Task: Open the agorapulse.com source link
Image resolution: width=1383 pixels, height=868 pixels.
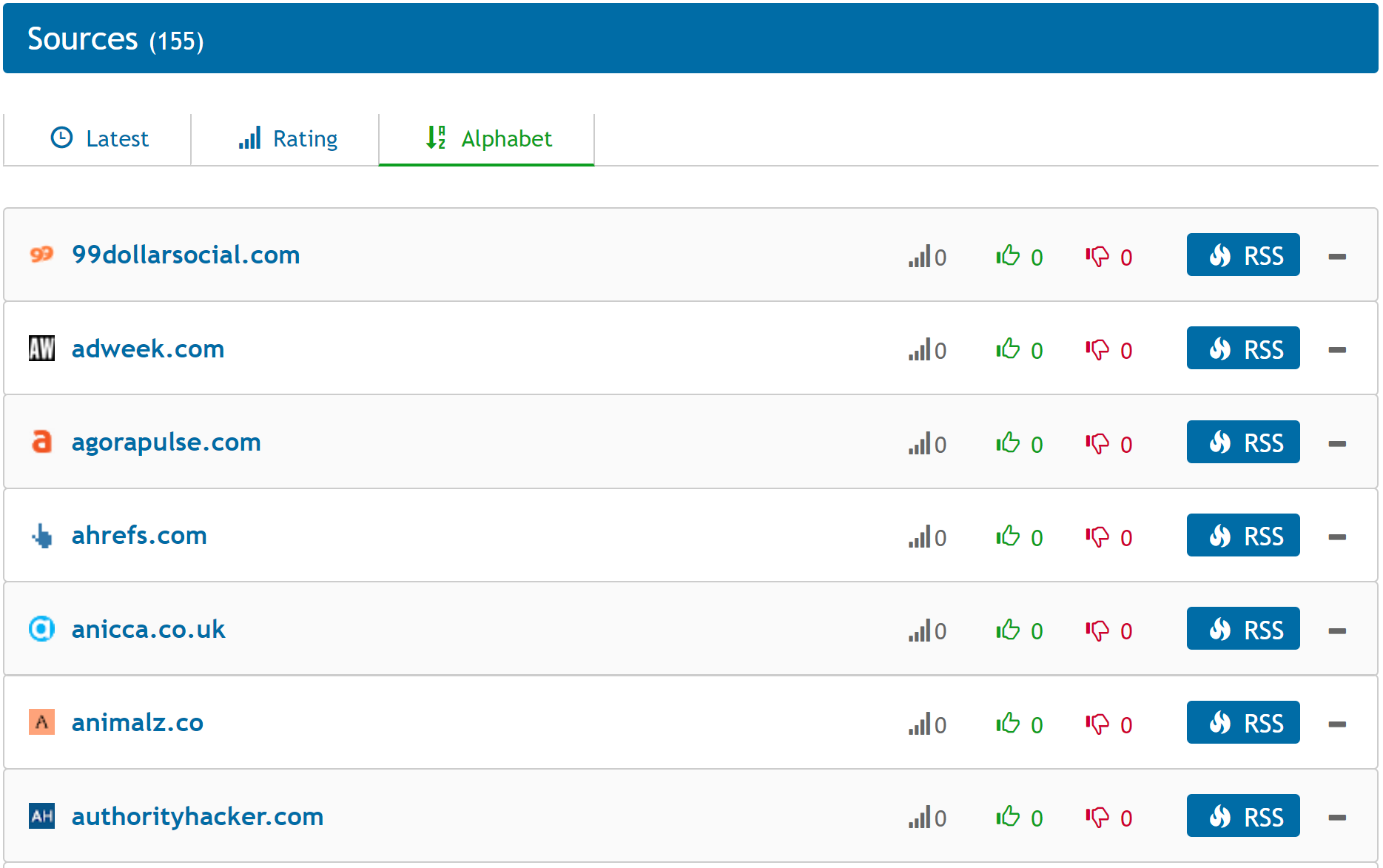Action: (166, 442)
